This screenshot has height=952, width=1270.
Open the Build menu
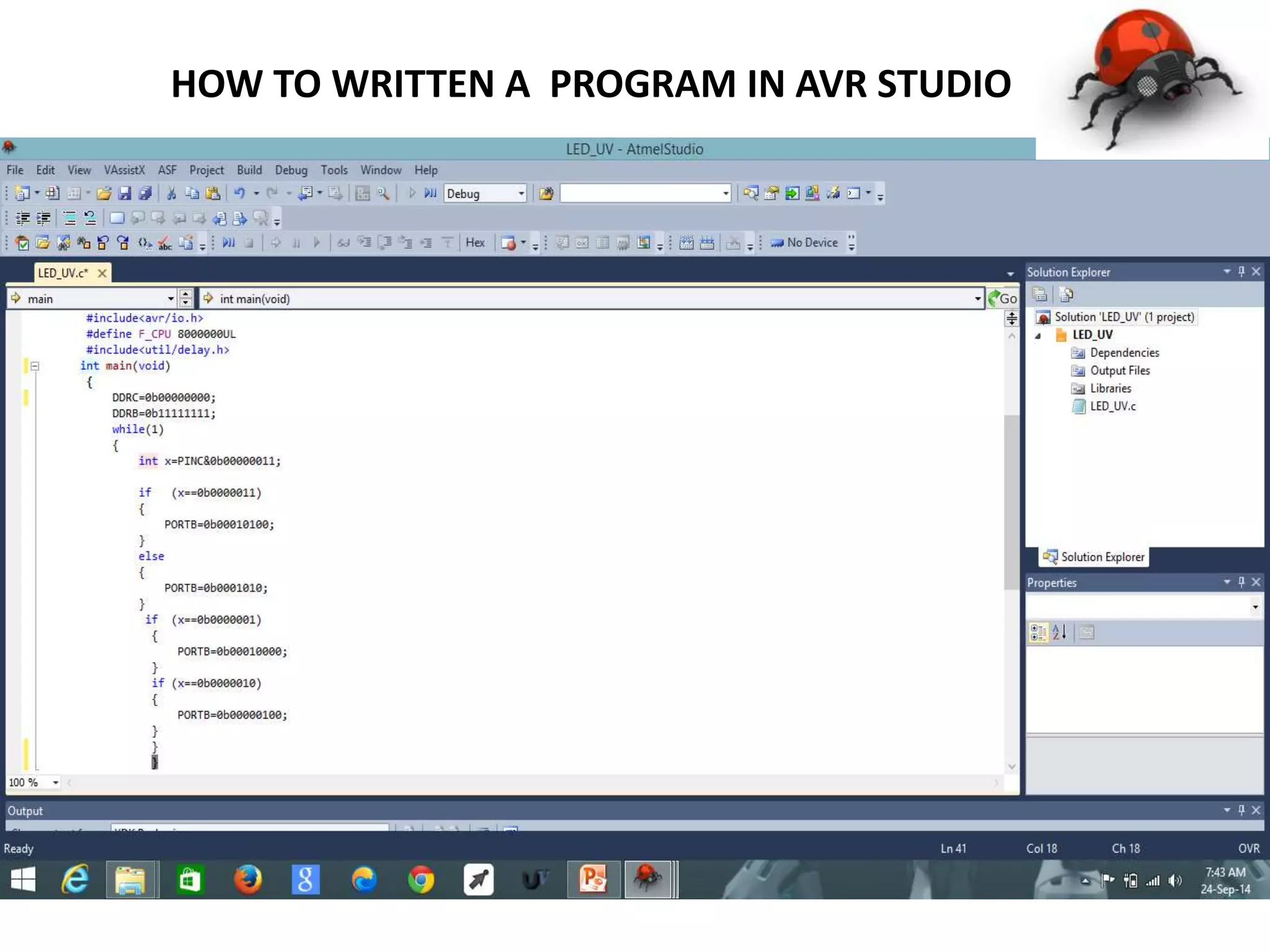coord(249,170)
